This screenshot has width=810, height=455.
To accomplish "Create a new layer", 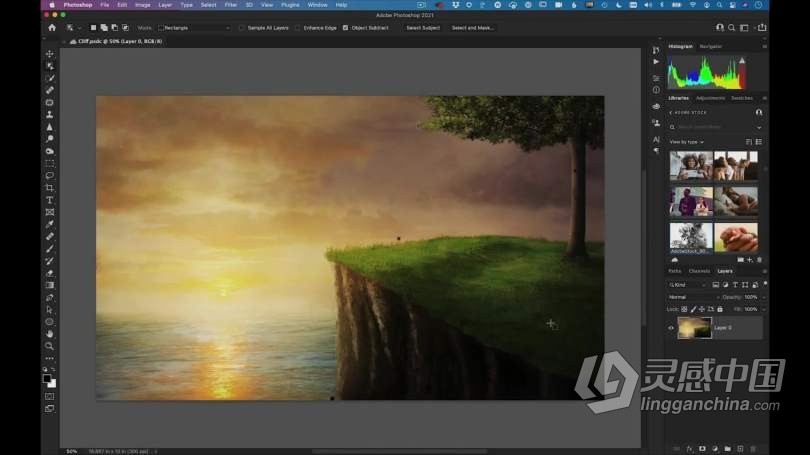I will click(740, 449).
